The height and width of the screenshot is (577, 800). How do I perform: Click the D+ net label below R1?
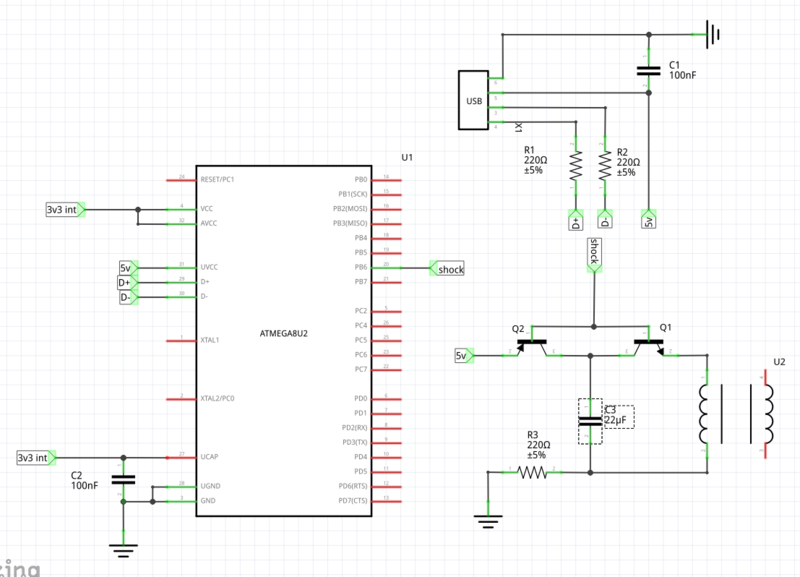click(576, 220)
